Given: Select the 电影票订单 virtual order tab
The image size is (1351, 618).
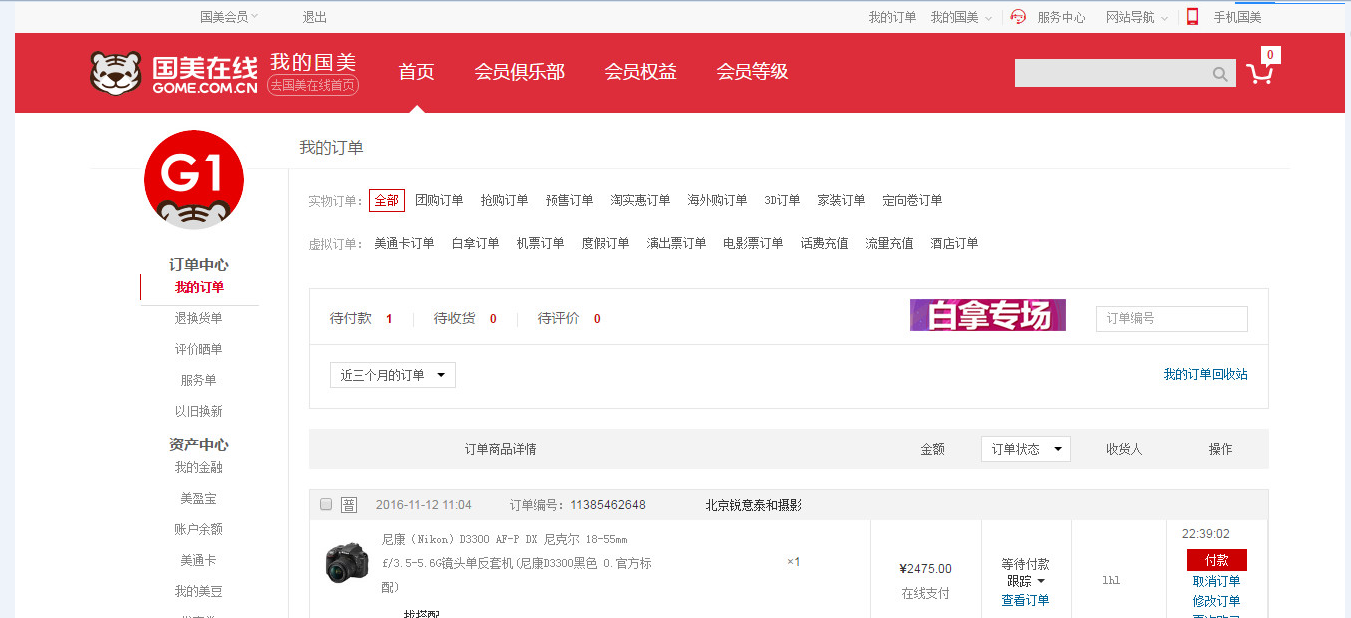Looking at the screenshot, I should (x=754, y=243).
